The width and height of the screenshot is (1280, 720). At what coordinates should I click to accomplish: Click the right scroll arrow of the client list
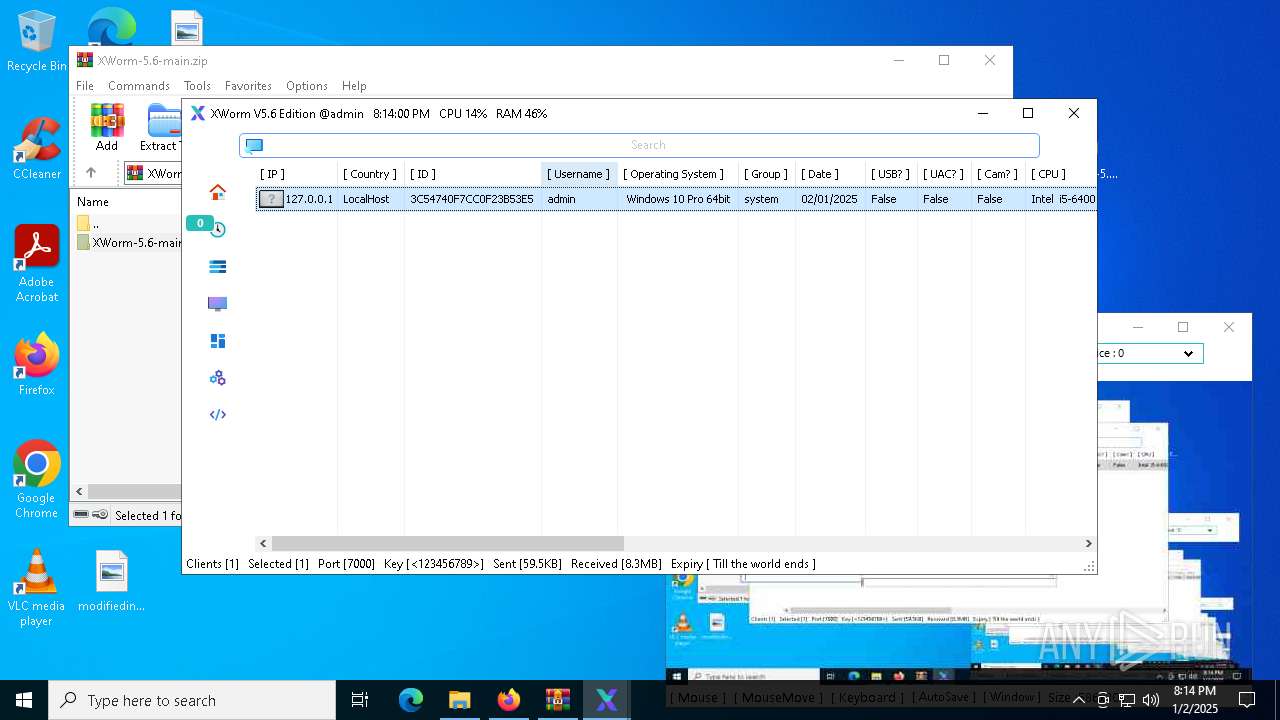point(1089,544)
